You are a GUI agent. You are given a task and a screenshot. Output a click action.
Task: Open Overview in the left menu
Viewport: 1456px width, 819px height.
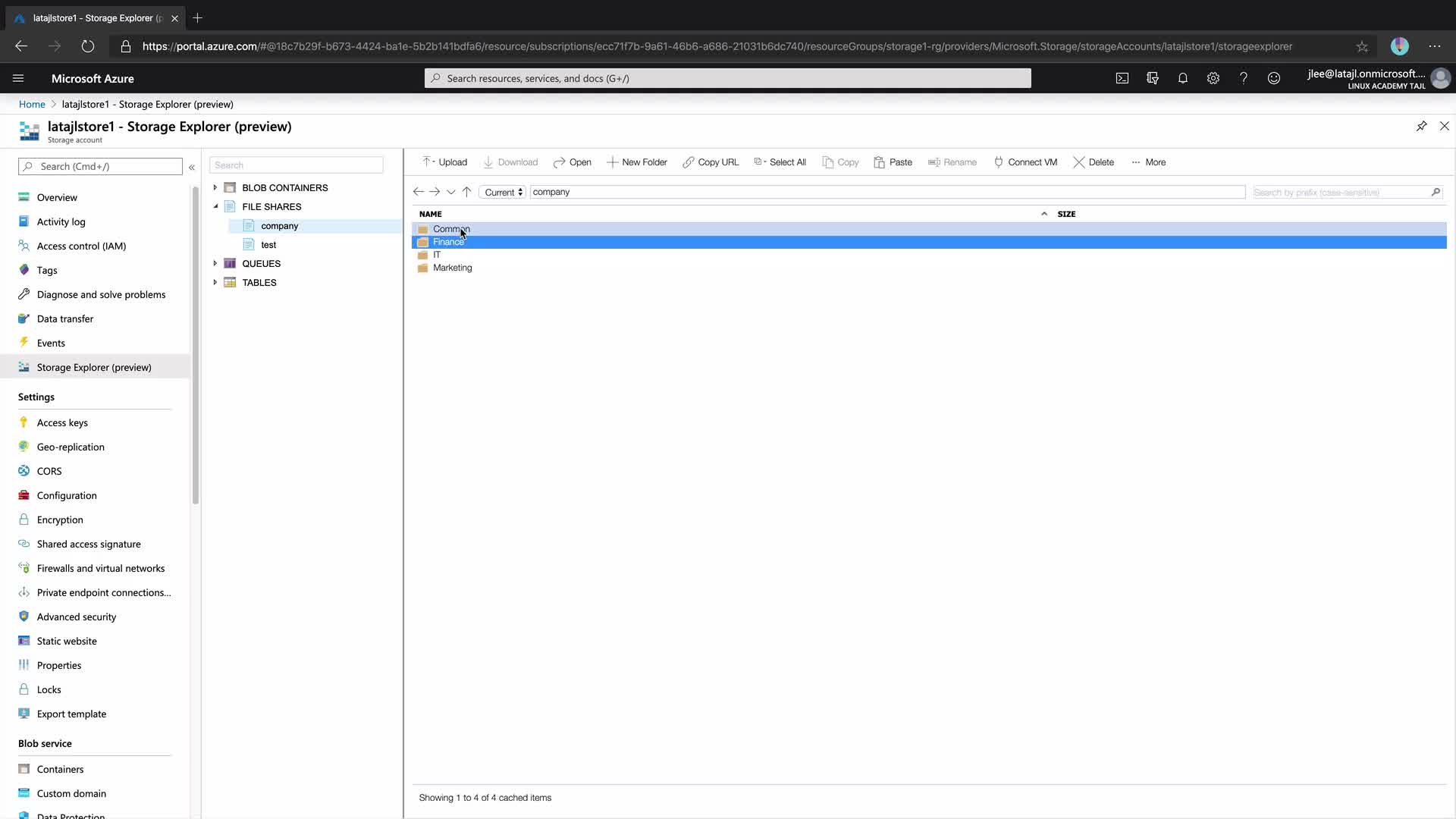coord(57,197)
